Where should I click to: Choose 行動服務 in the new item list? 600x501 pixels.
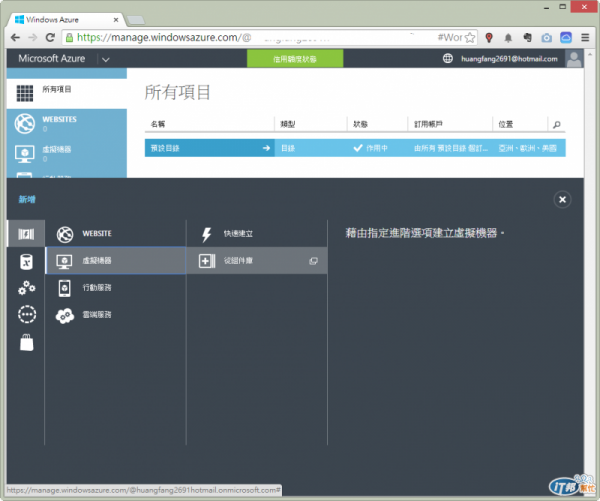click(x=116, y=287)
